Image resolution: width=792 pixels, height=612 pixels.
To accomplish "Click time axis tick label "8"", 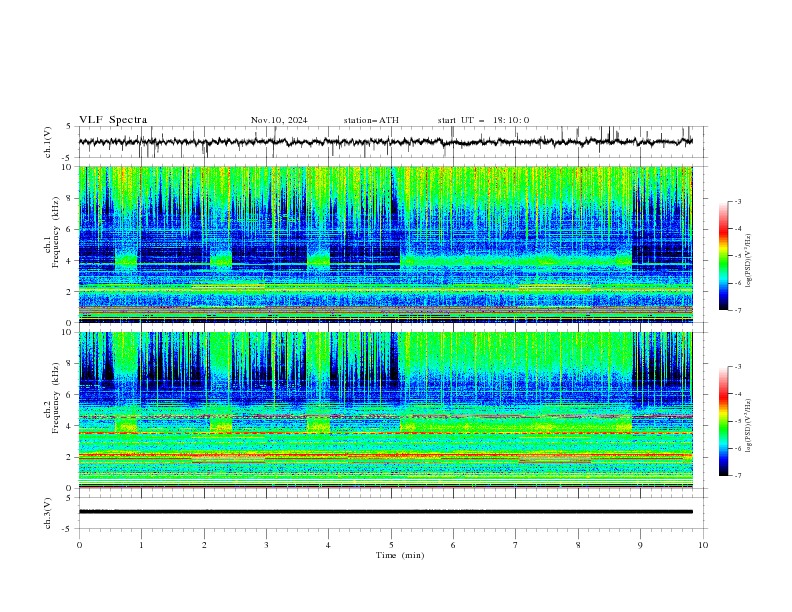I will (578, 545).
